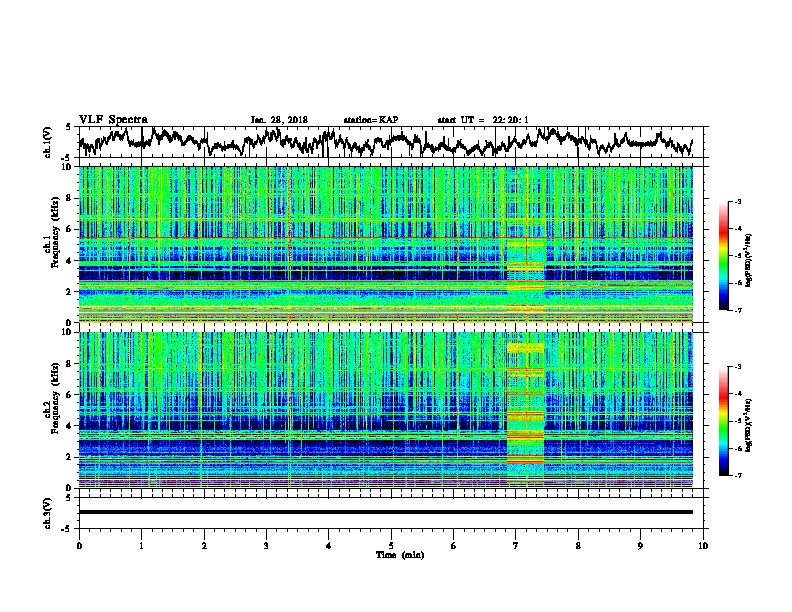792x612 pixels.
Task: Click the ch.1 voltage waveform trace
Action: click(x=385, y=142)
